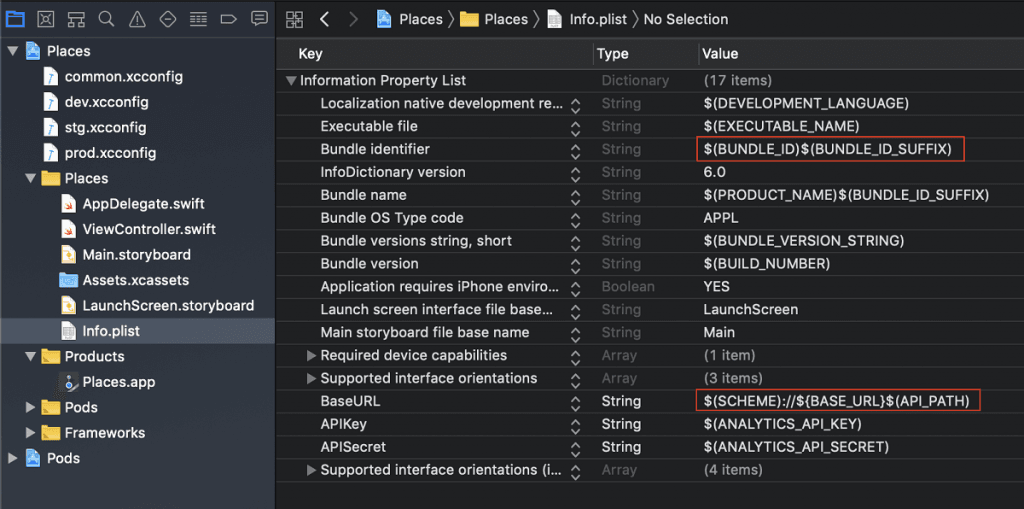Click the $(SCHEME)://${BASE_URL}$(API_PATH) value
Image resolution: width=1024 pixels, height=509 pixels.
[x=837, y=401]
